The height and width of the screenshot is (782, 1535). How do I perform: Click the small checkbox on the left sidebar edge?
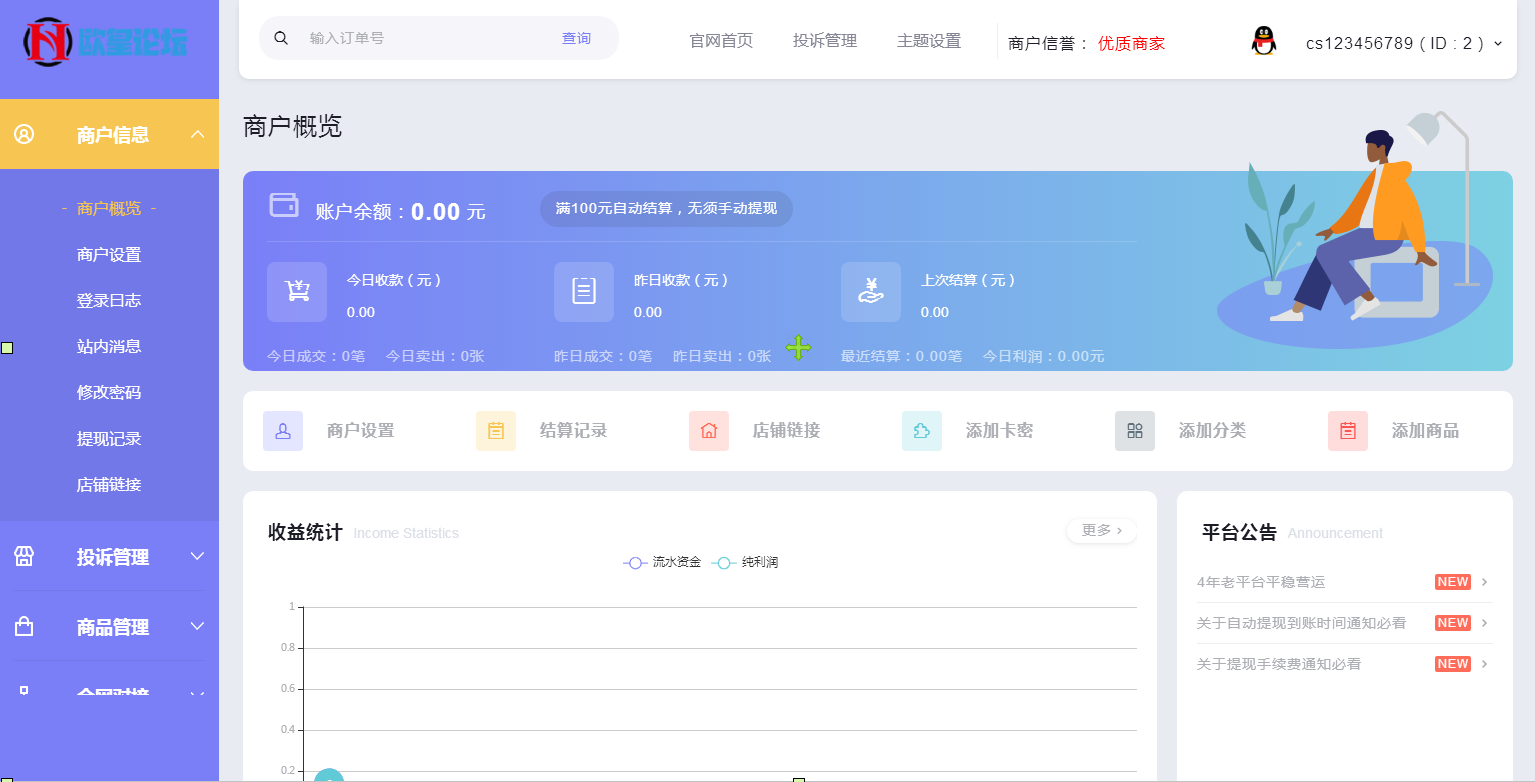(6, 348)
